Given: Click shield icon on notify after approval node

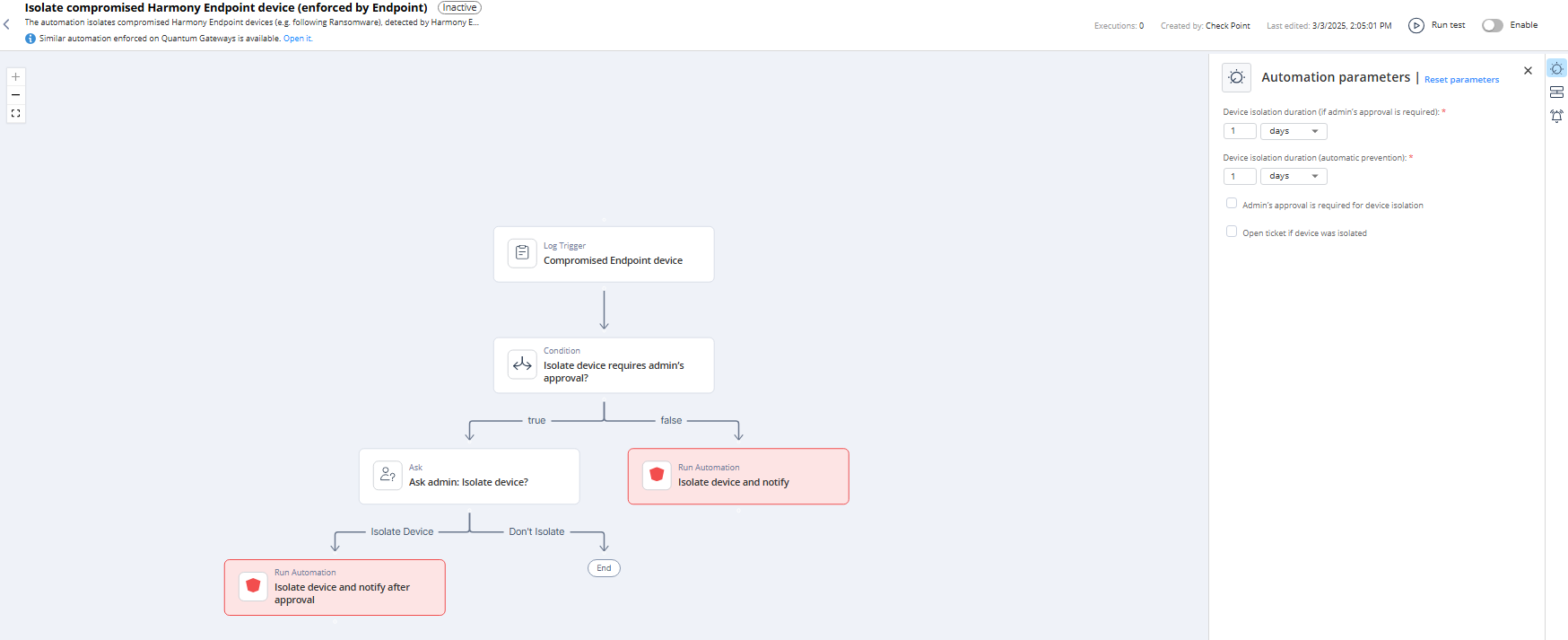Looking at the screenshot, I should click(x=253, y=586).
